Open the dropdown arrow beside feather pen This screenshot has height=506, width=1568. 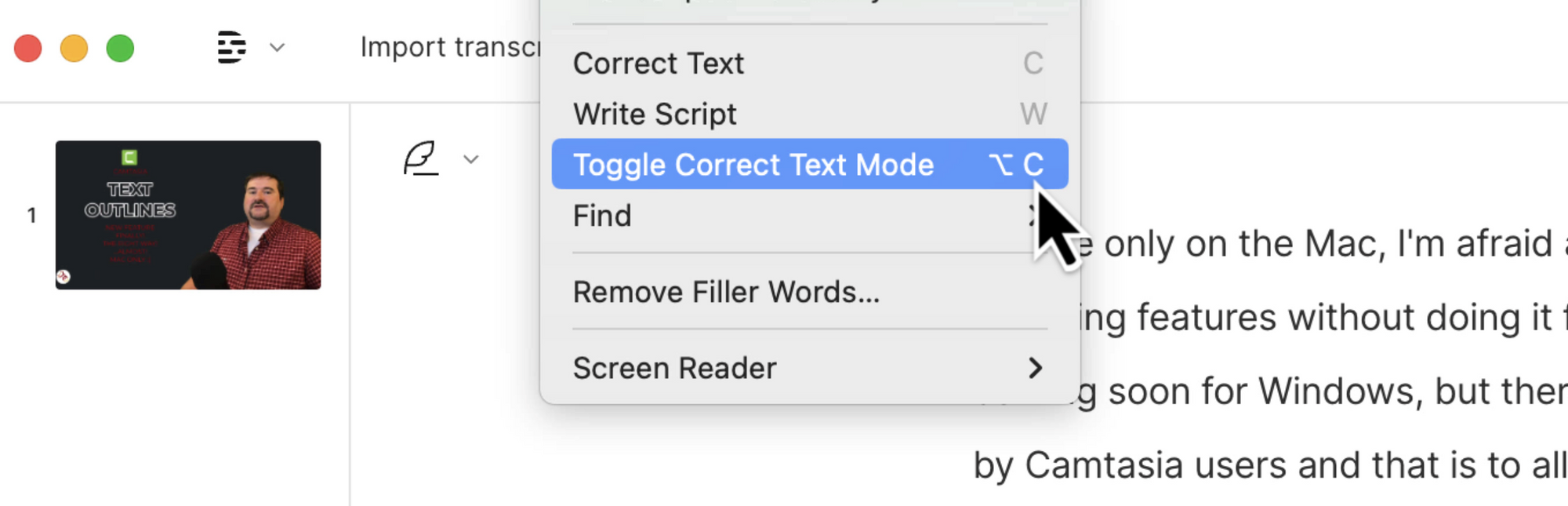pyautogui.click(x=470, y=159)
